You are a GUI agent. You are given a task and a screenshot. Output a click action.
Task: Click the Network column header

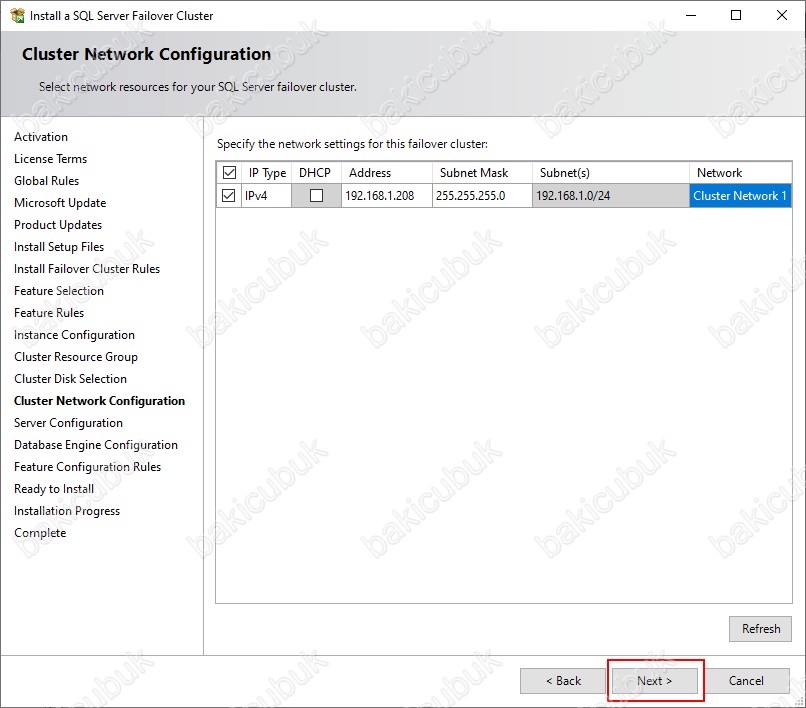[x=740, y=173]
